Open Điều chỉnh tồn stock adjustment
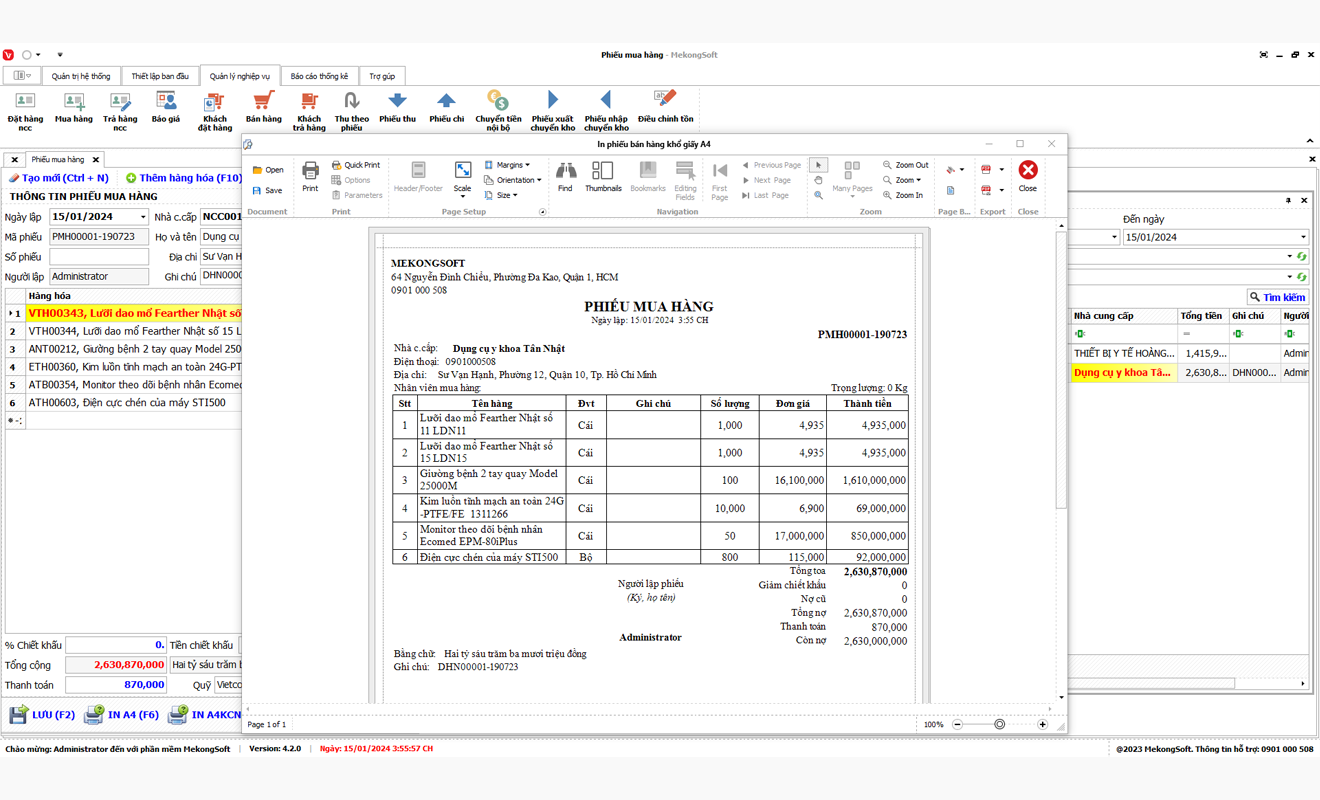The height and width of the screenshot is (800, 1320). click(665, 108)
